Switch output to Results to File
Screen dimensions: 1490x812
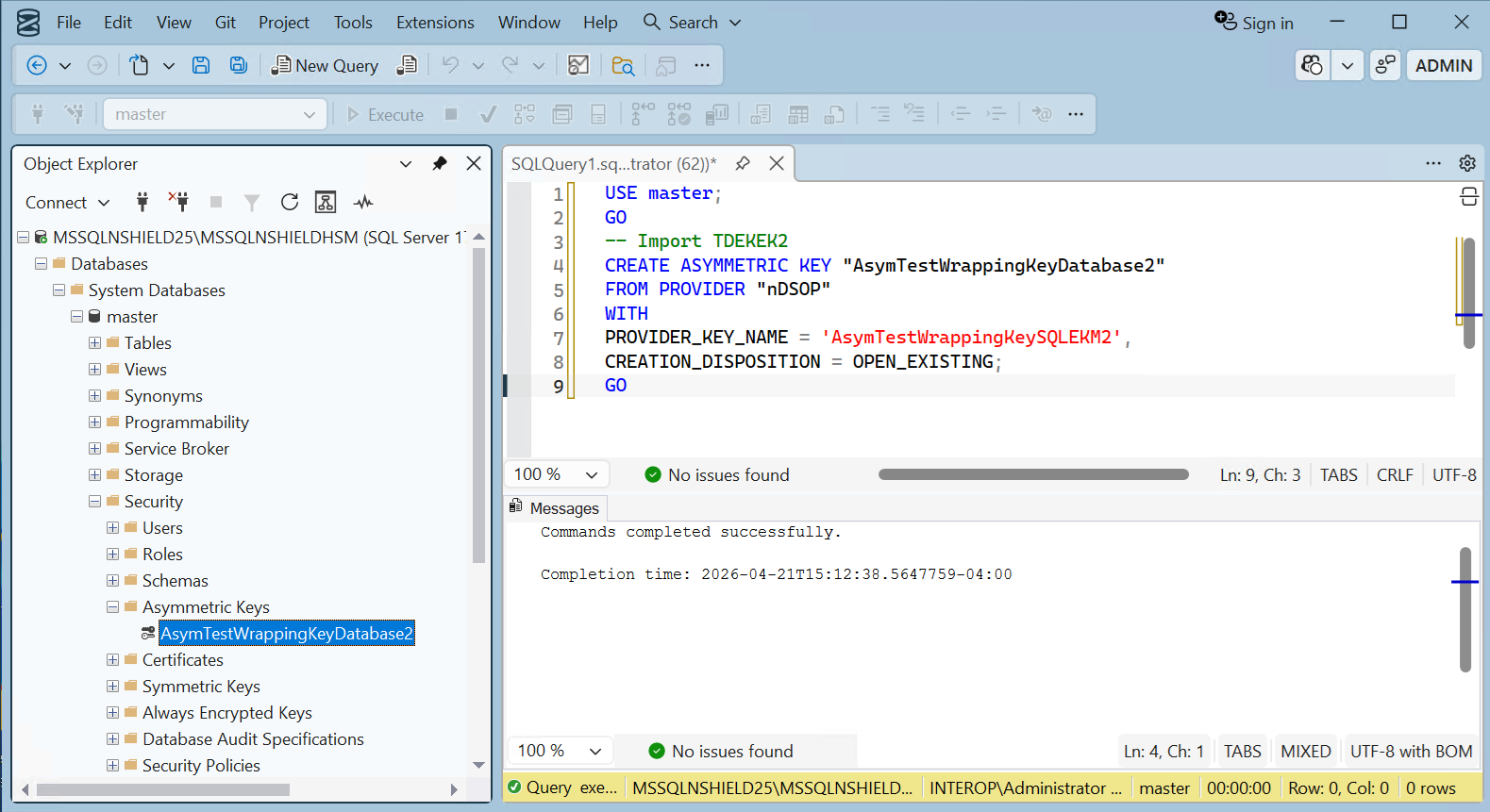click(834, 114)
